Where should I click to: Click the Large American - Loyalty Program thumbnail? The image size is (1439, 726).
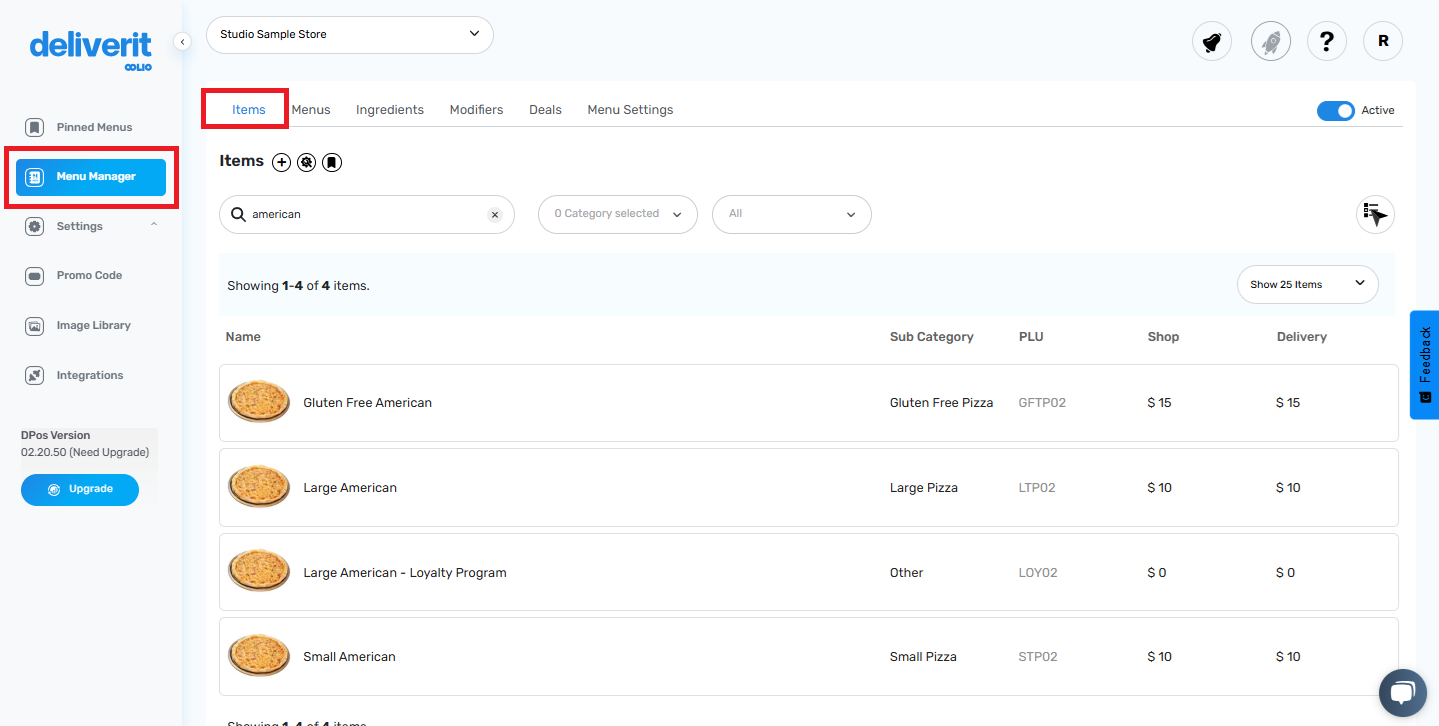coord(259,572)
